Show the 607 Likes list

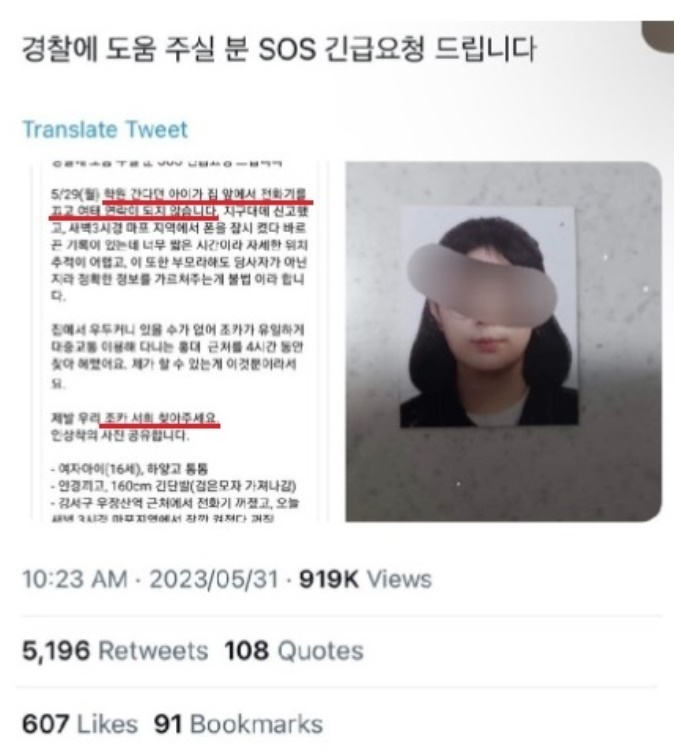[x=80, y=724]
